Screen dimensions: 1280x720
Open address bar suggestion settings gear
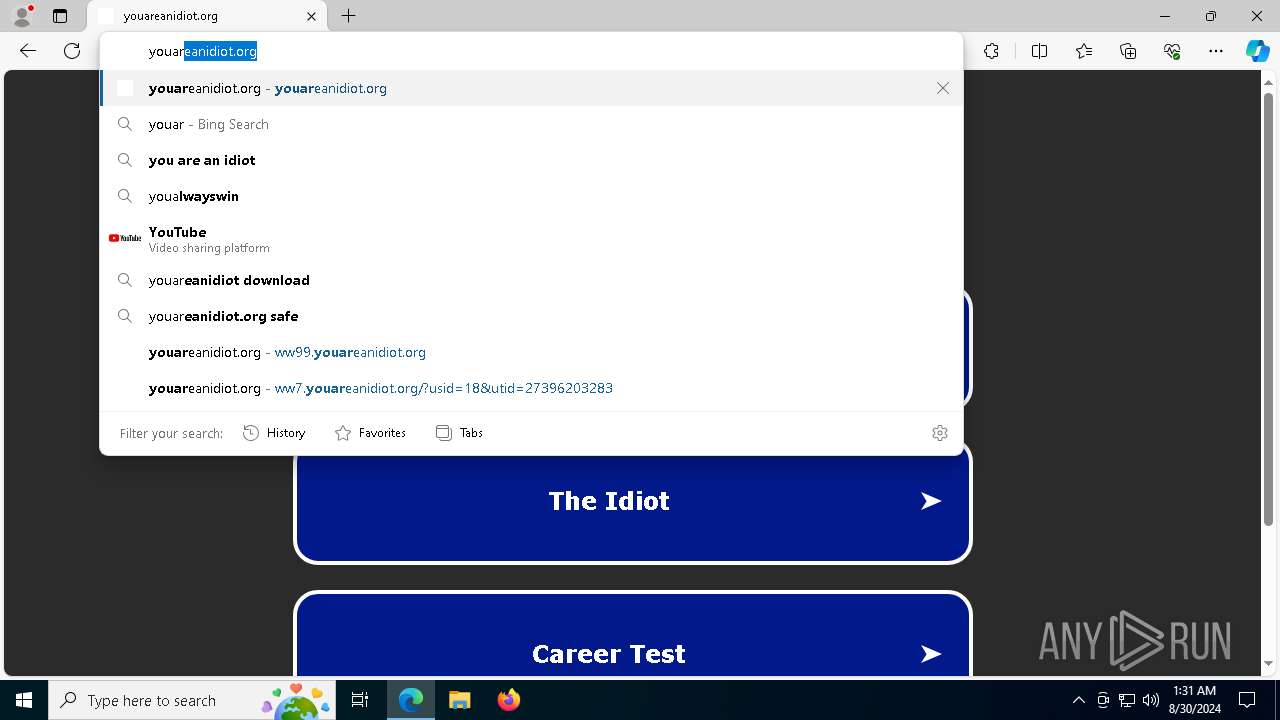click(x=940, y=433)
